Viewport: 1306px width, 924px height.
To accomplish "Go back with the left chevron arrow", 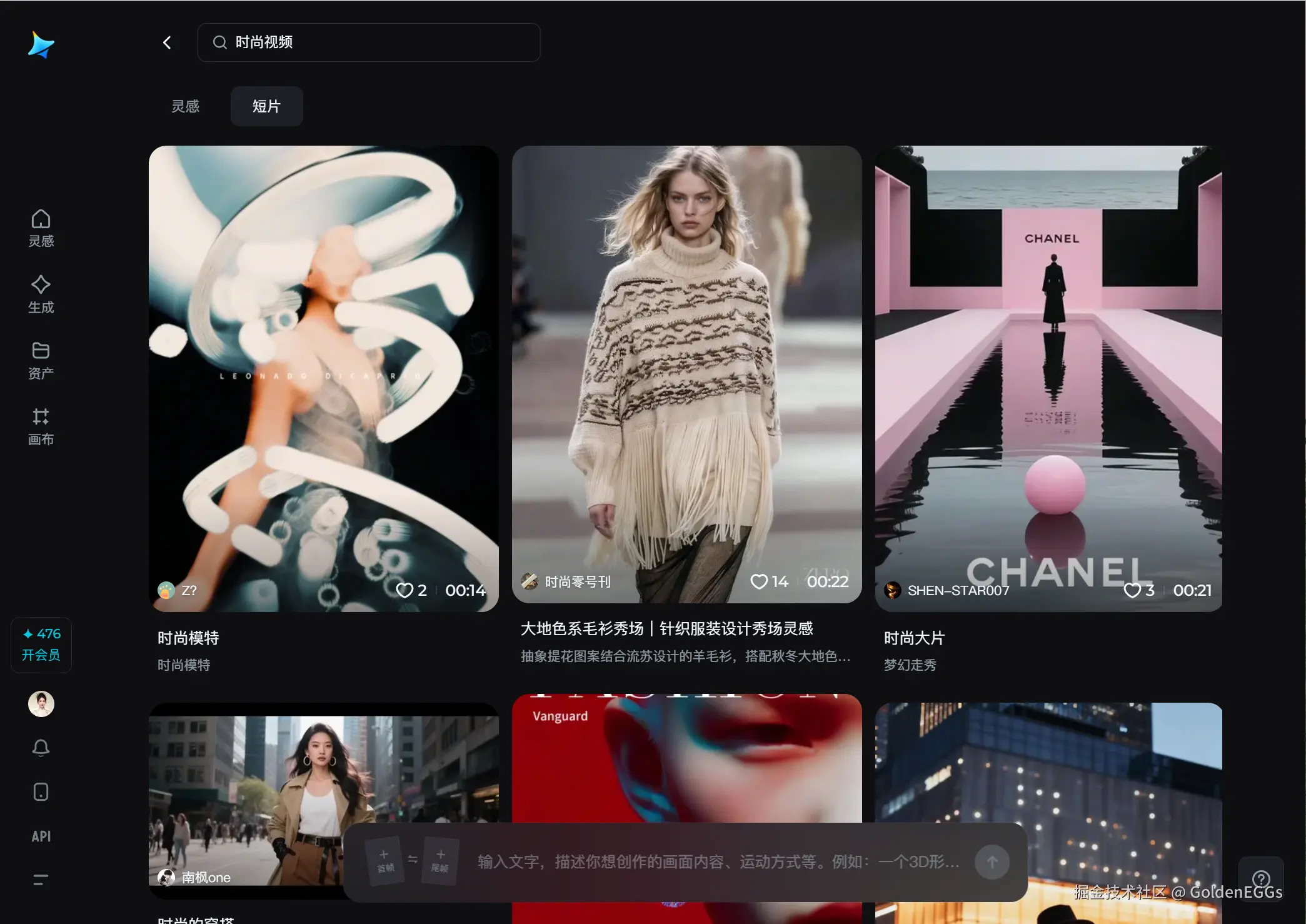I will point(167,43).
